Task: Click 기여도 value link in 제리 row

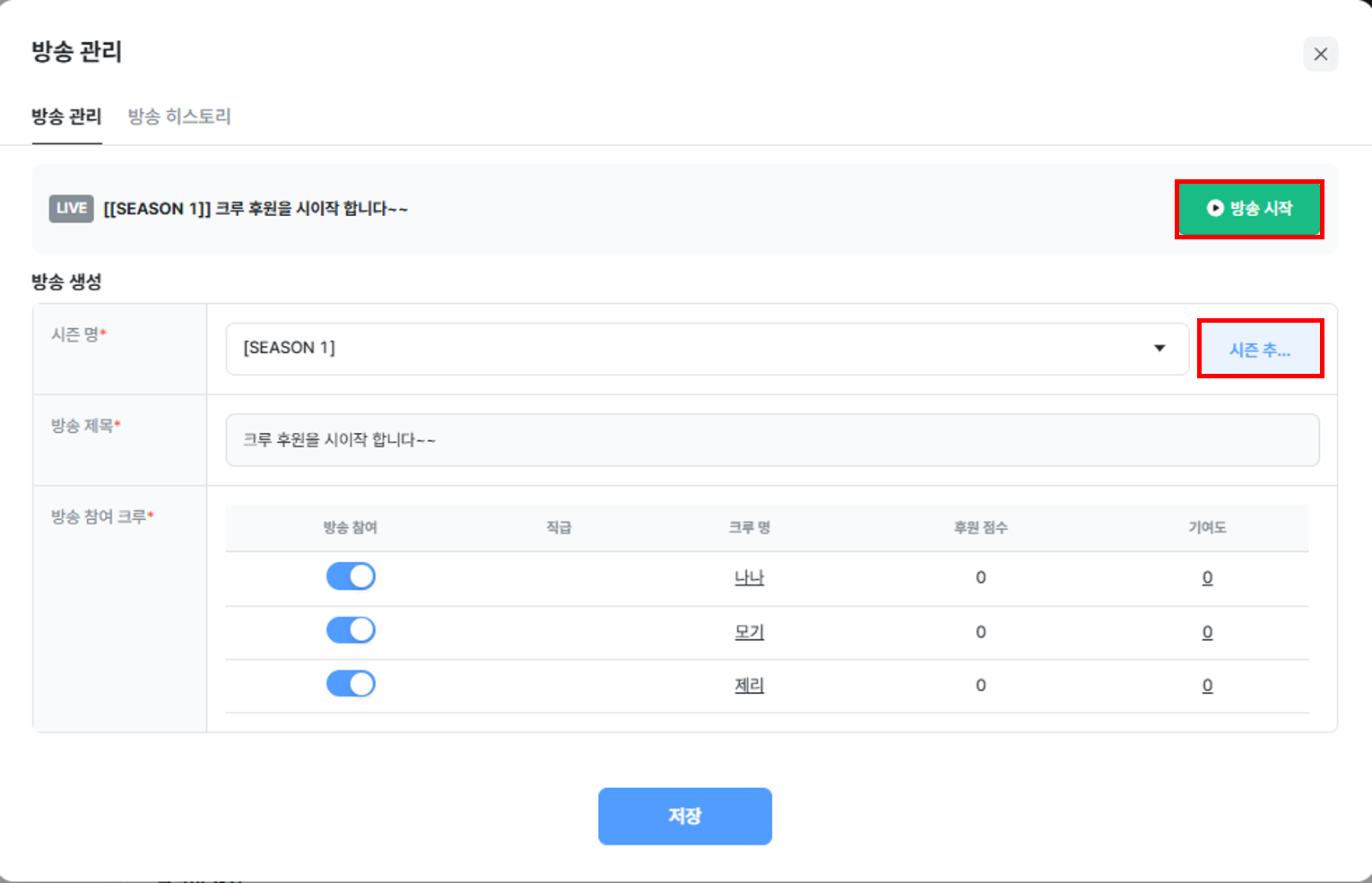Action: [1207, 686]
